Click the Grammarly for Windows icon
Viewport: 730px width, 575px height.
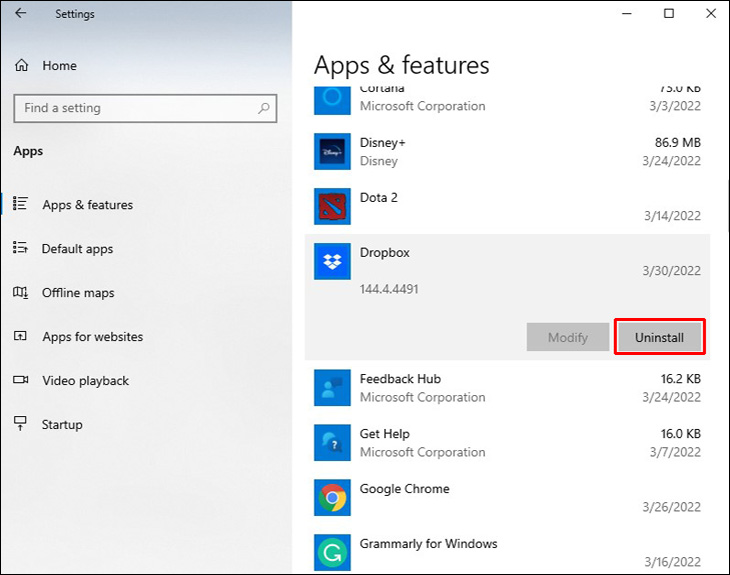pyautogui.click(x=332, y=552)
